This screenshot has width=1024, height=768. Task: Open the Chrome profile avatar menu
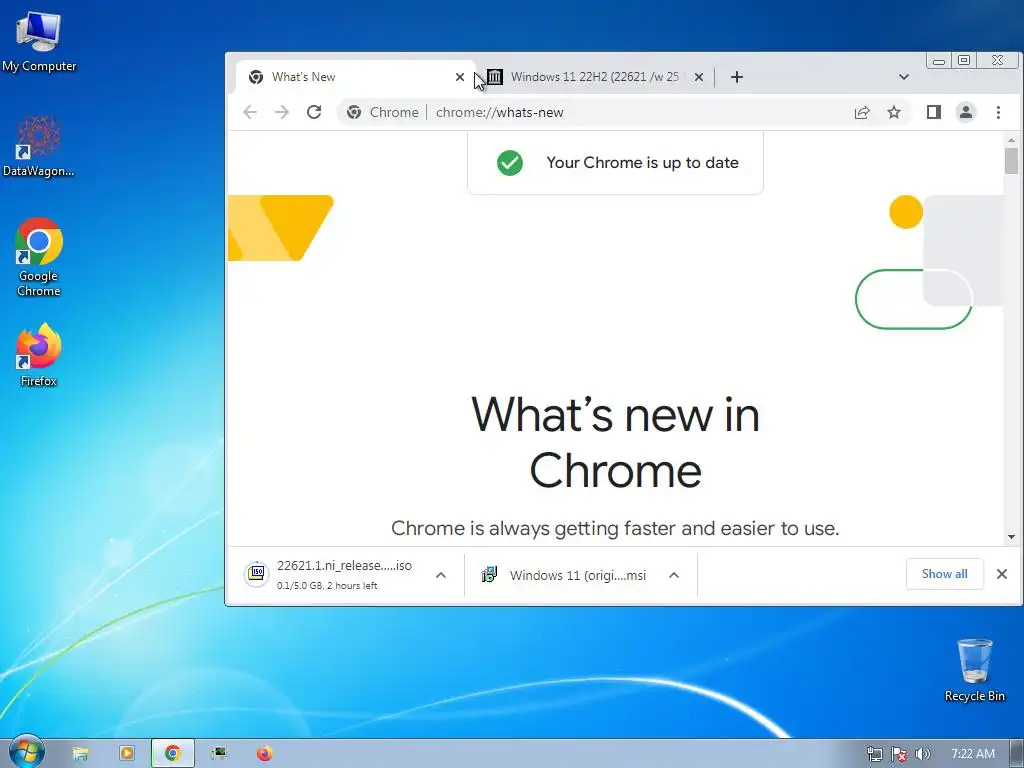(x=966, y=112)
